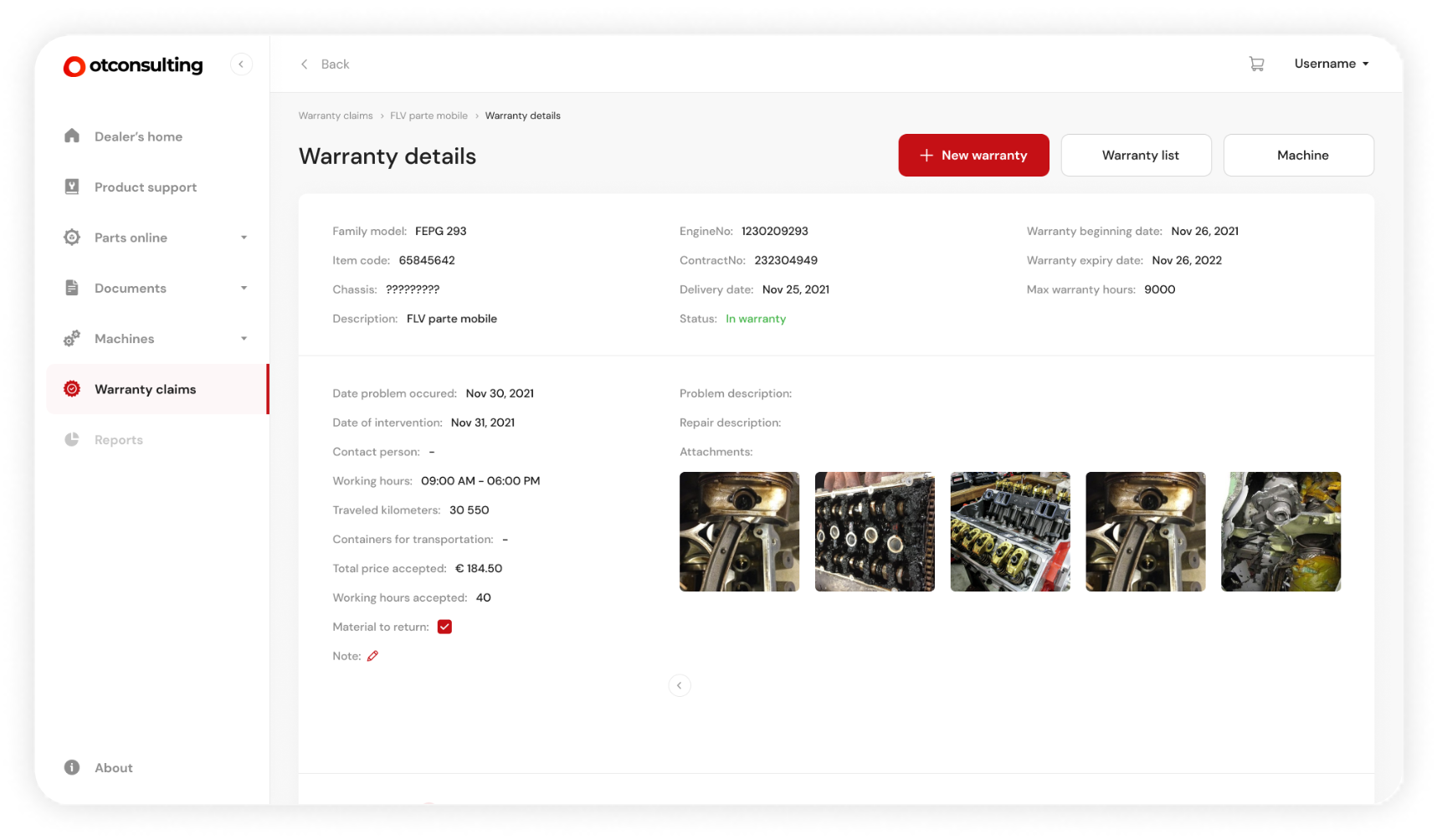
Task: Click the Parts online gear icon
Action: (72, 238)
